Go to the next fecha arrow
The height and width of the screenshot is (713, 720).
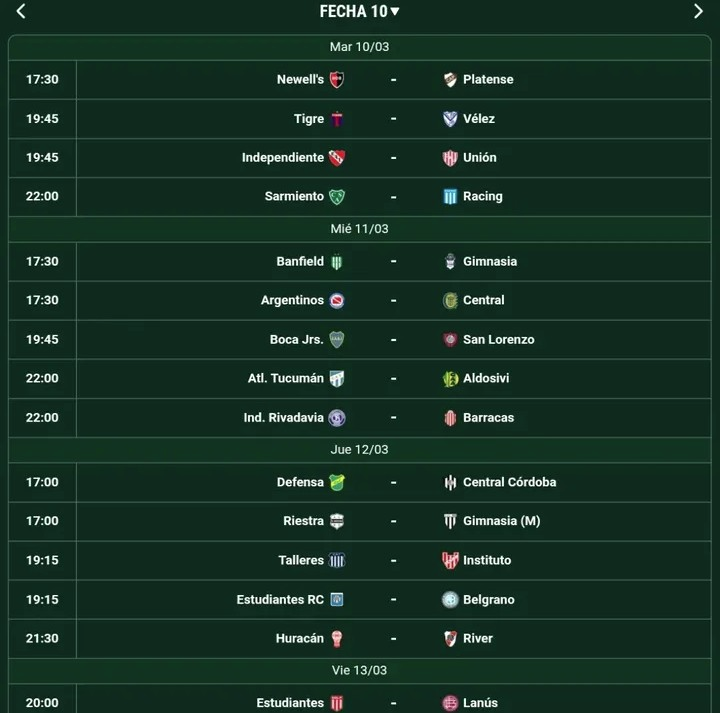click(x=698, y=11)
